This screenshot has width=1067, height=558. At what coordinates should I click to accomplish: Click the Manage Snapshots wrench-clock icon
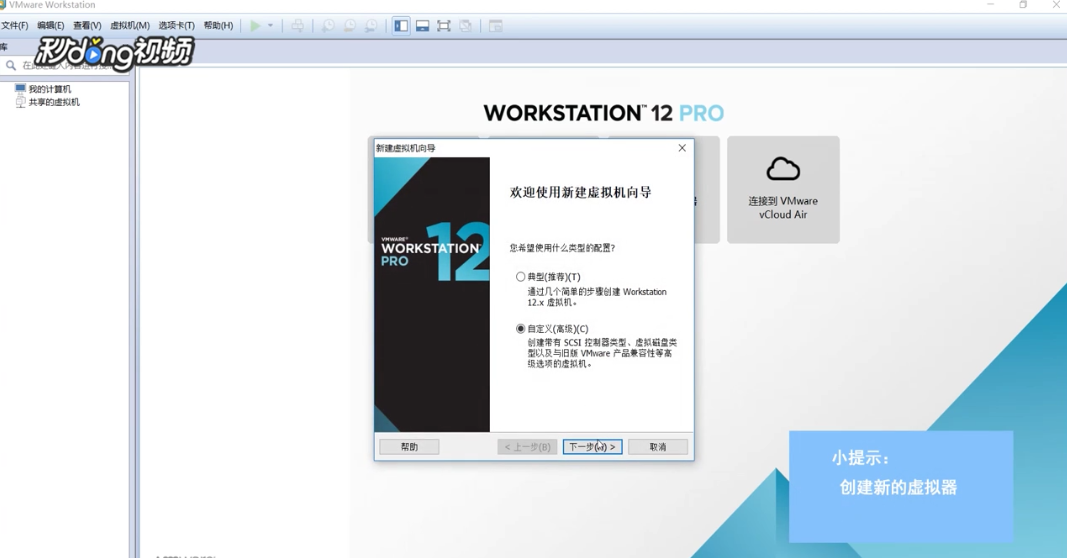(372, 26)
